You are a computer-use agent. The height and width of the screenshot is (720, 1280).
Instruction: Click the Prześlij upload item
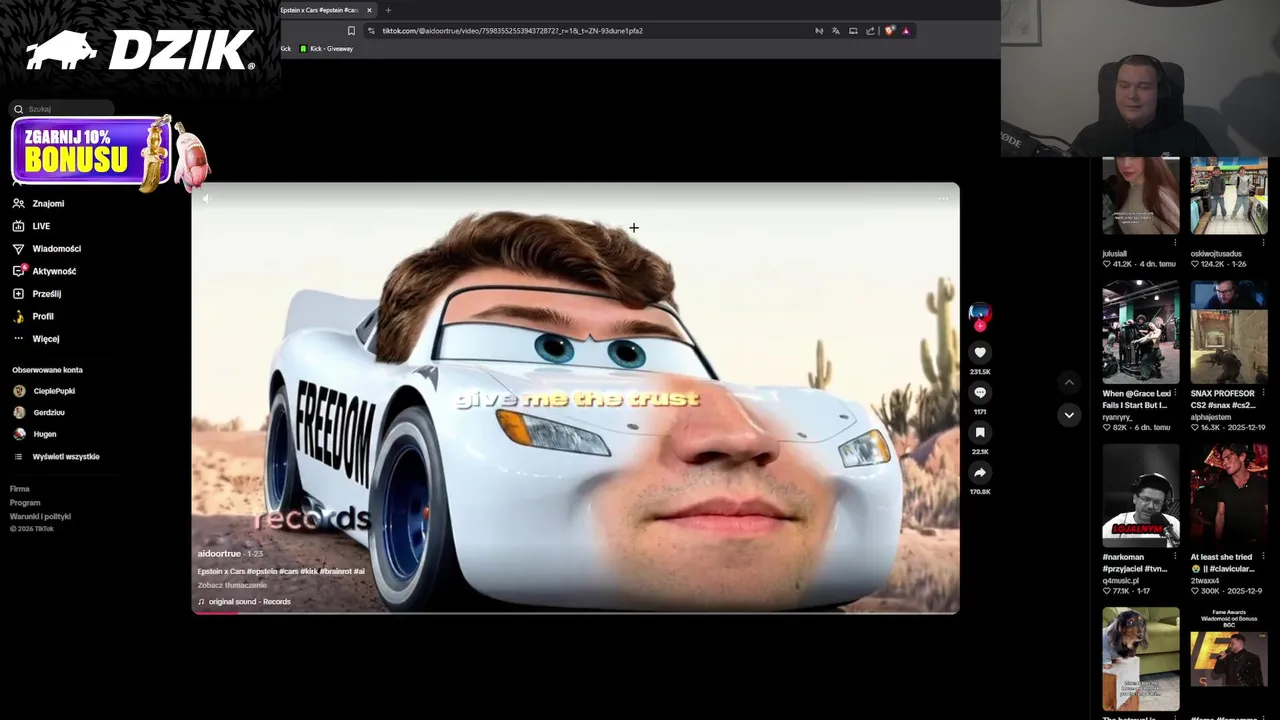[37, 294]
